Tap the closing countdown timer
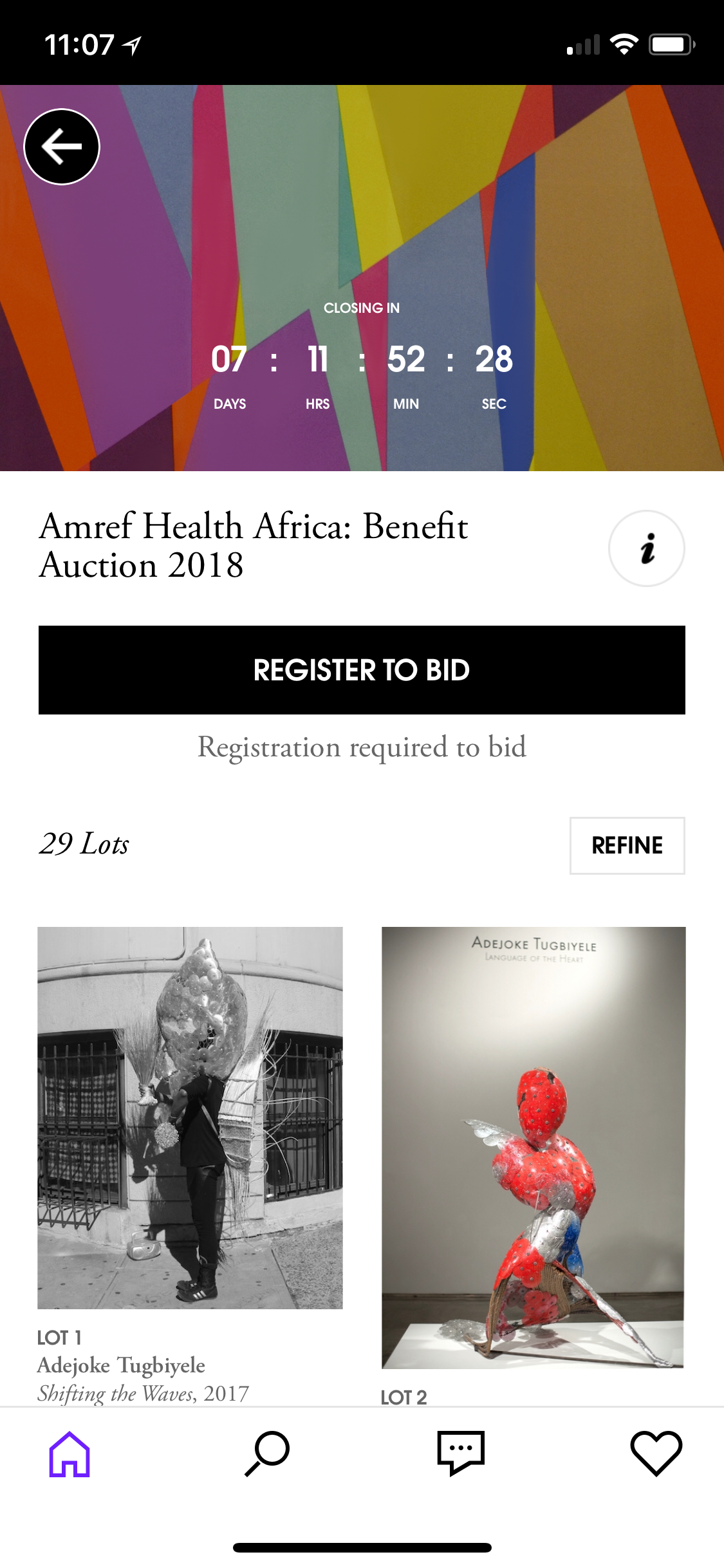Screen dimensions: 724x1568 coord(362,359)
